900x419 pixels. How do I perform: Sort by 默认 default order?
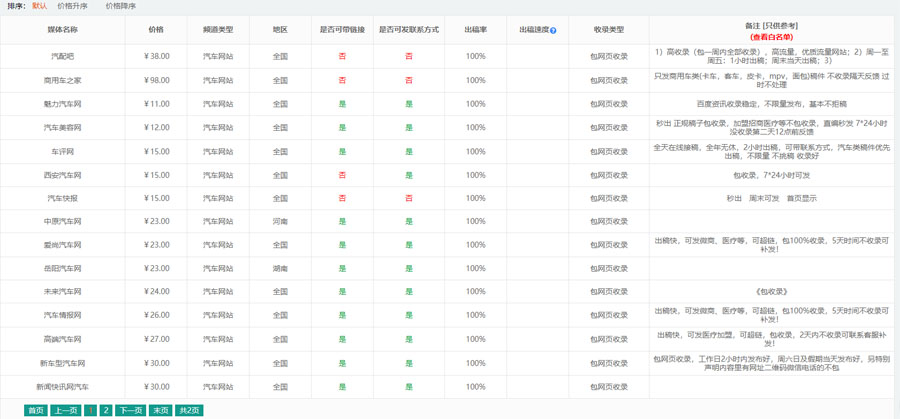[x=39, y=6]
